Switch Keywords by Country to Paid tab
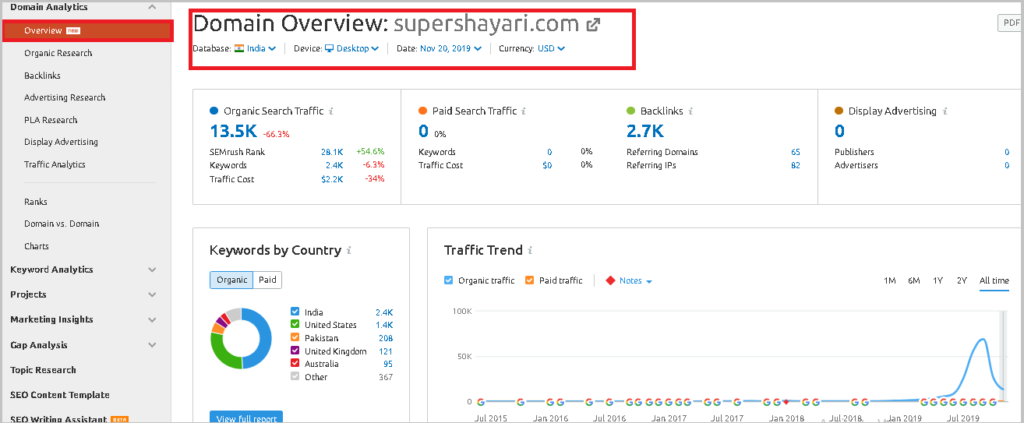 267,280
